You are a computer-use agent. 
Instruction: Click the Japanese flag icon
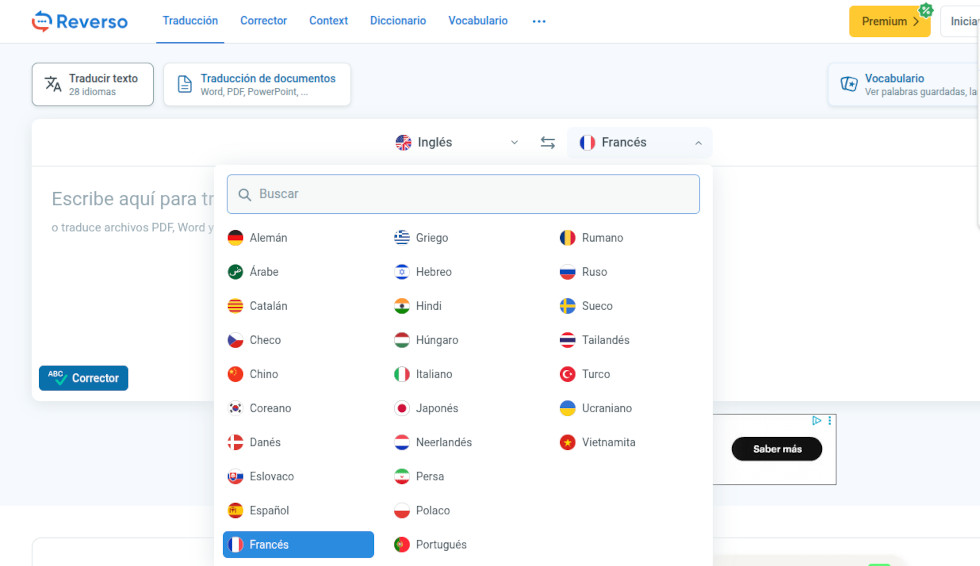402,408
